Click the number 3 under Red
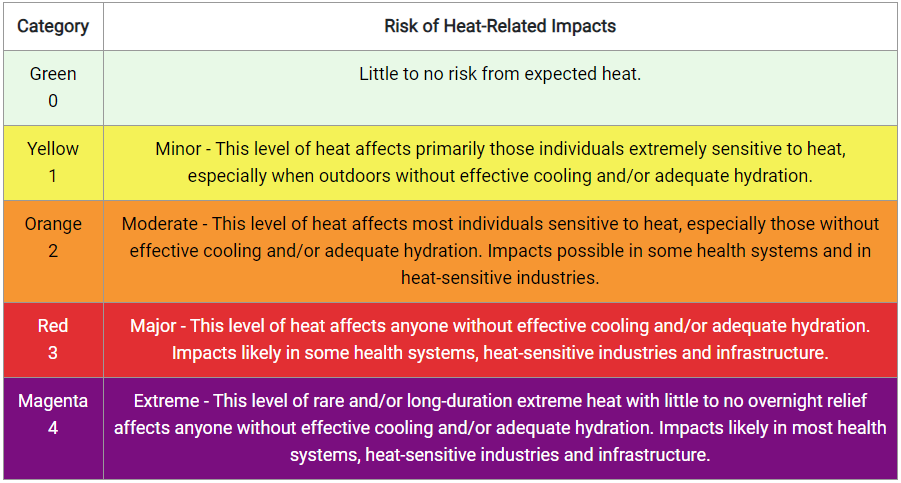 point(53,353)
